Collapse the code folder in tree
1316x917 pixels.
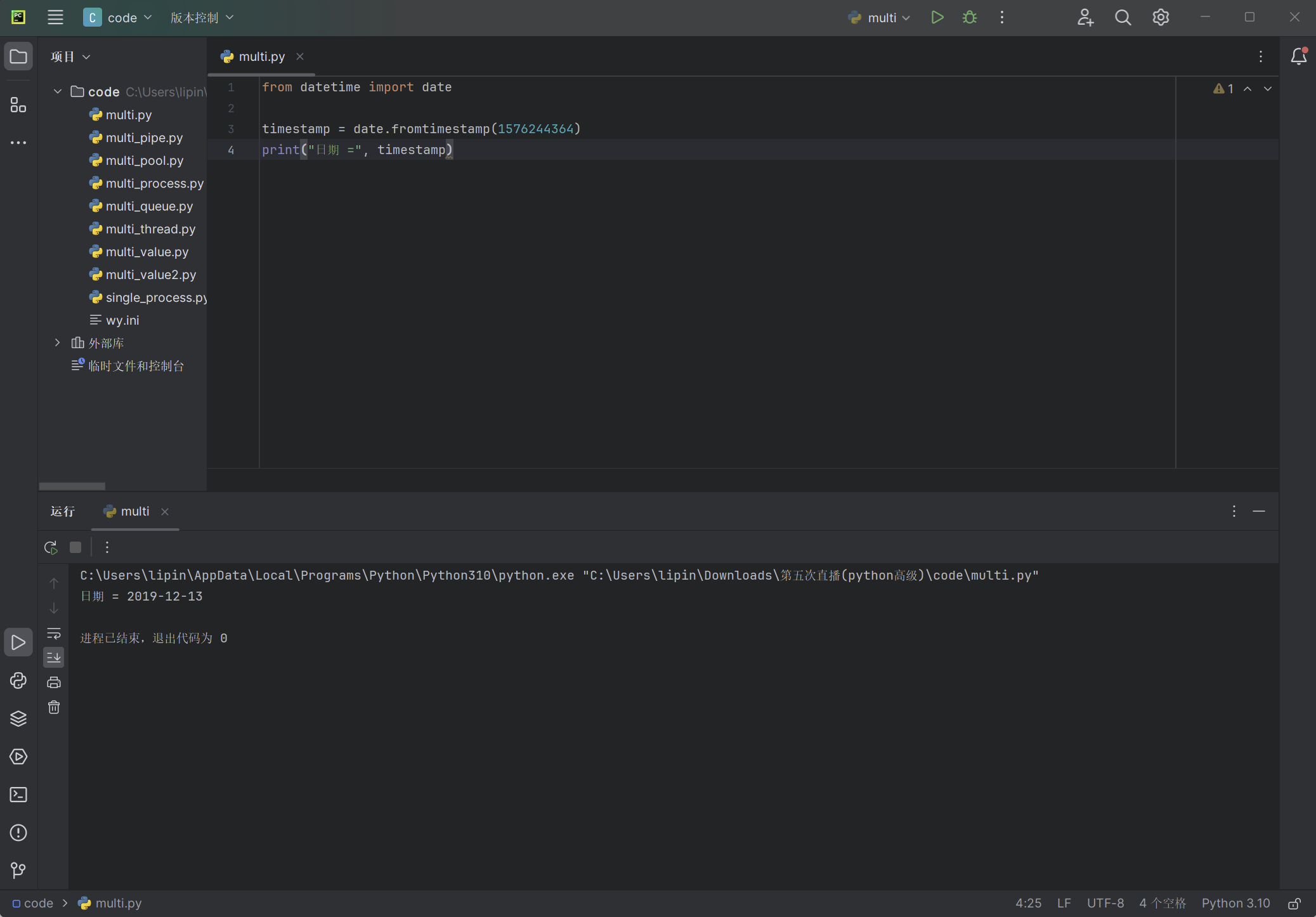(58, 92)
